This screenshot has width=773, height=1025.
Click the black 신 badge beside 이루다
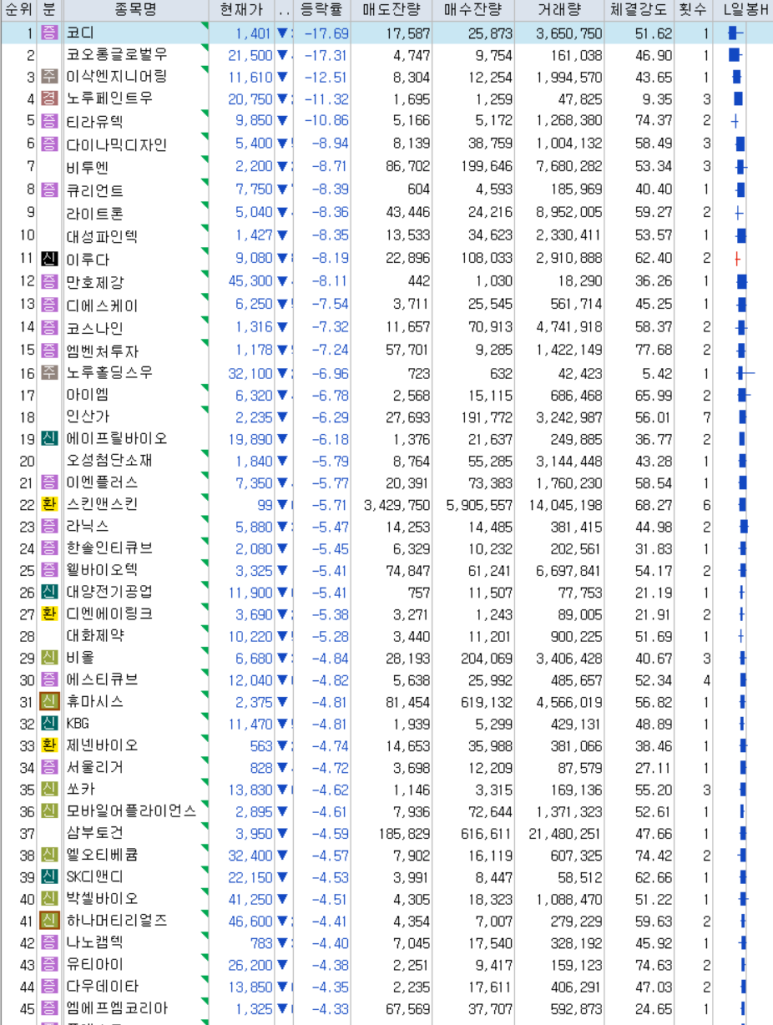point(50,258)
